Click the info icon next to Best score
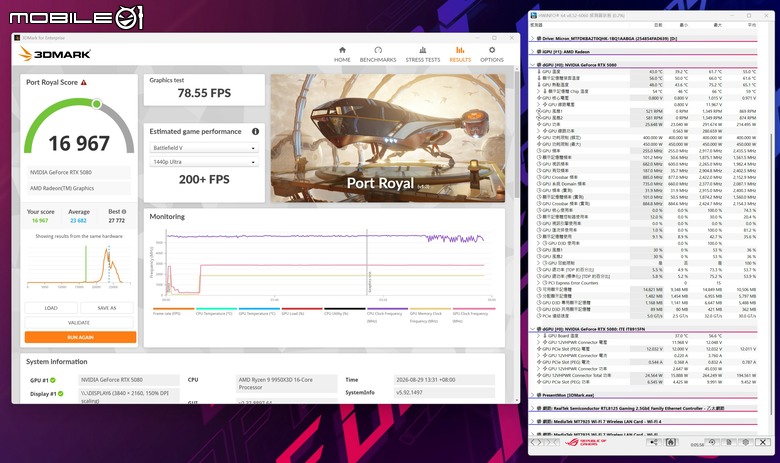The image size is (780, 463). [124, 211]
